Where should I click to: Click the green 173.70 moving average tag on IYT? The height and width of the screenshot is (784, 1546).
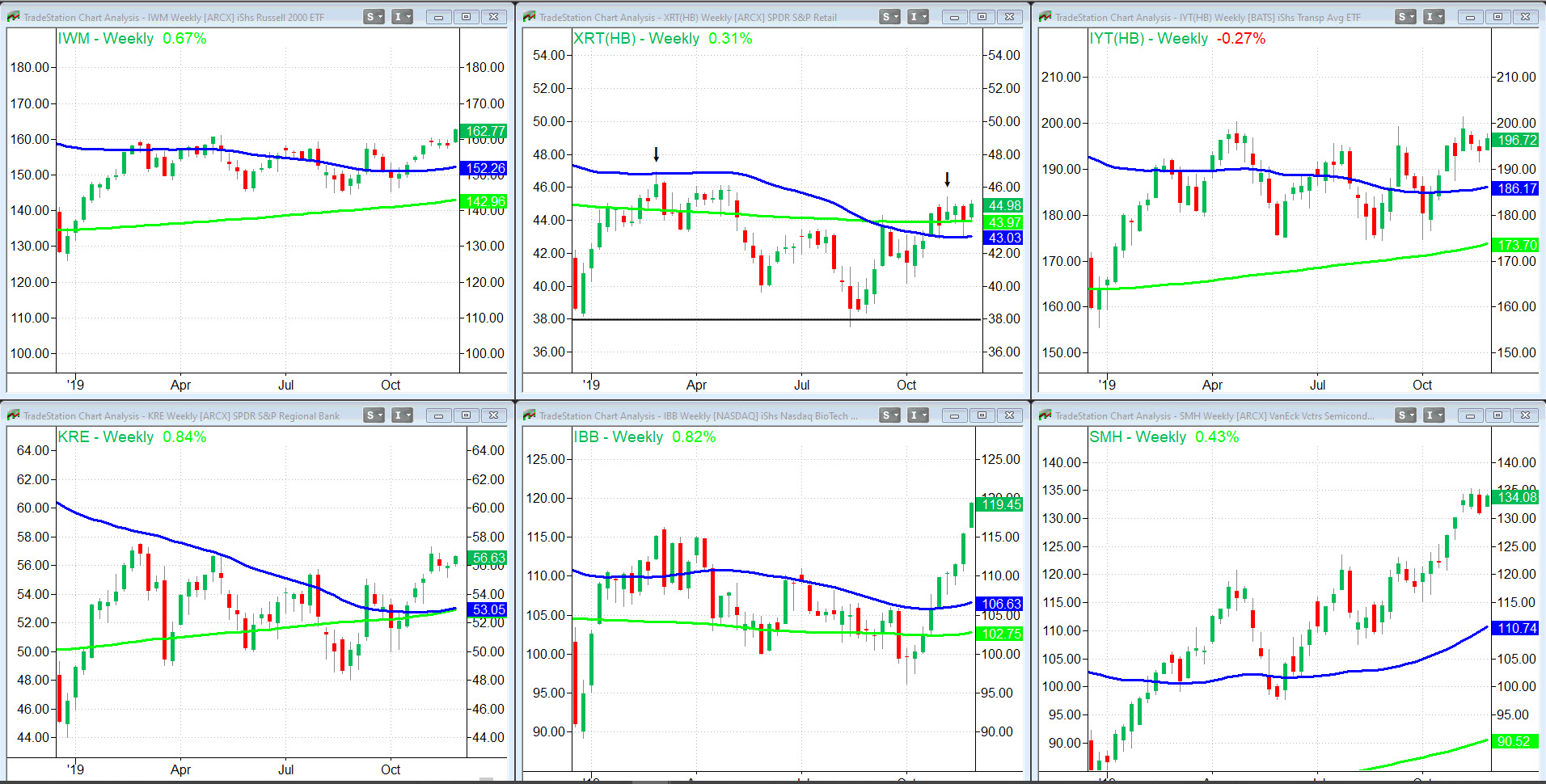(x=1517, y=245)
